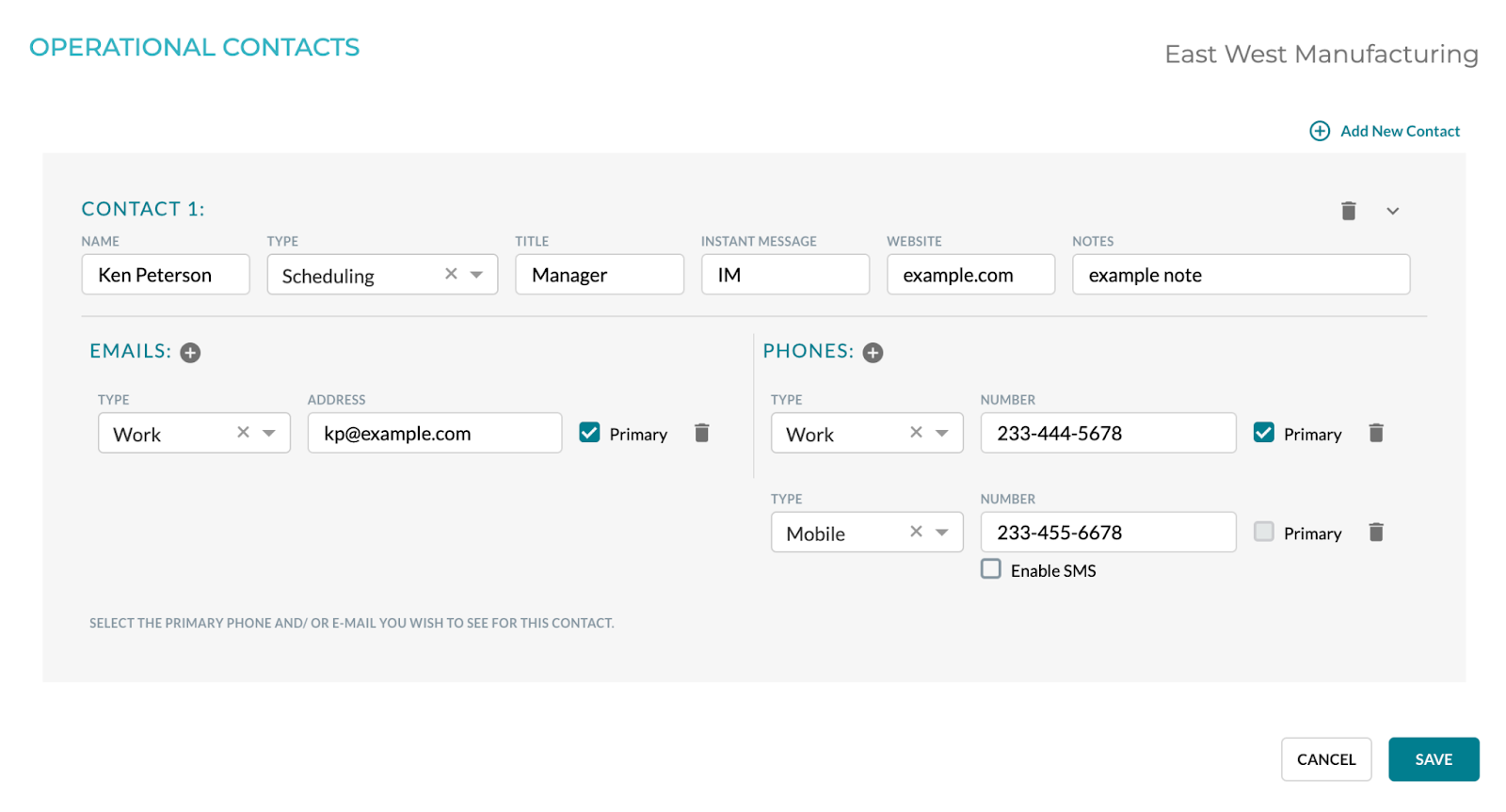Viewport: 1506px width, 812px height.
Task: Uncheck Primary for phone 233-444-5678
Action: (1263, 433)
